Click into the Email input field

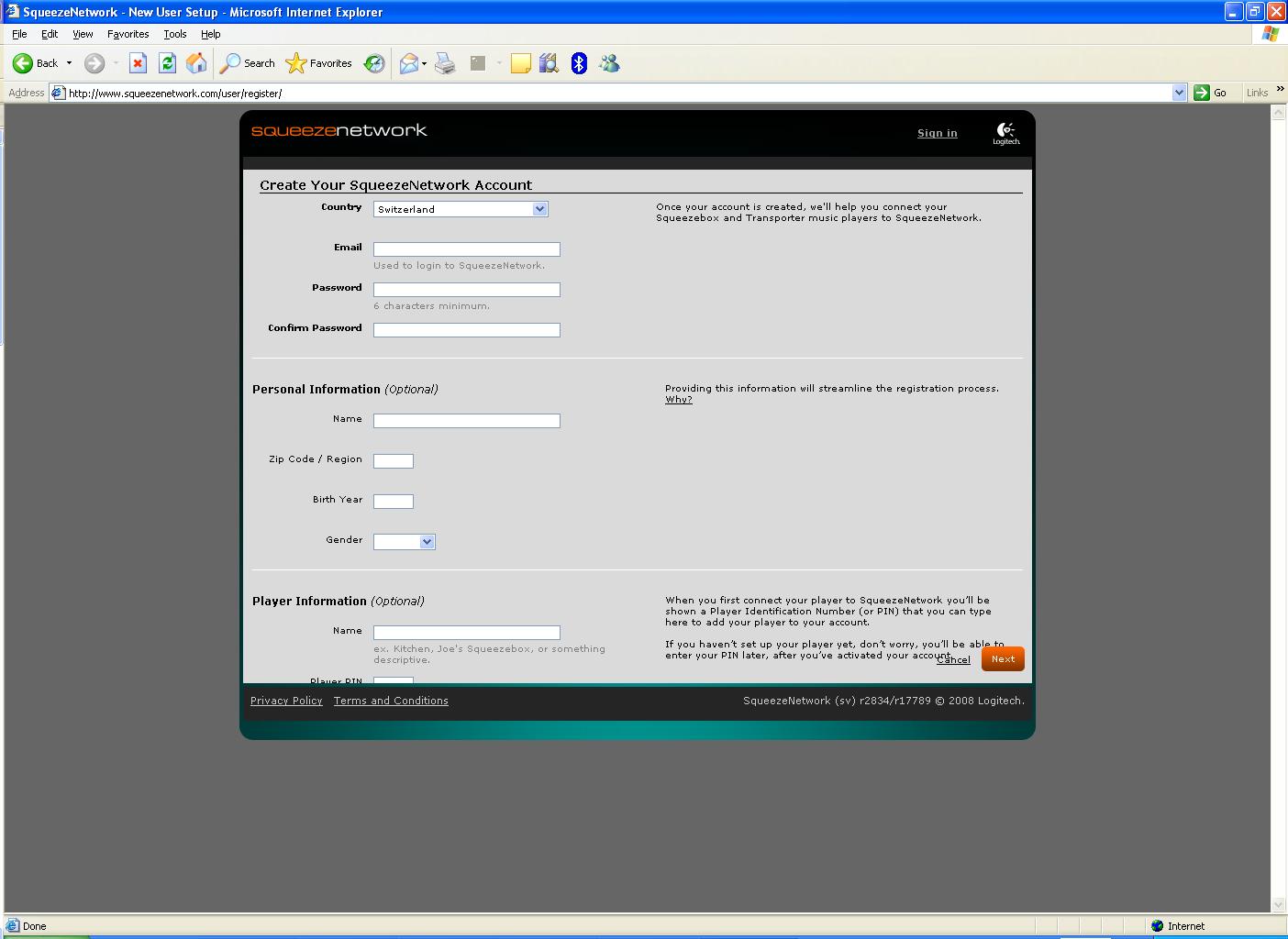[466, 249]
